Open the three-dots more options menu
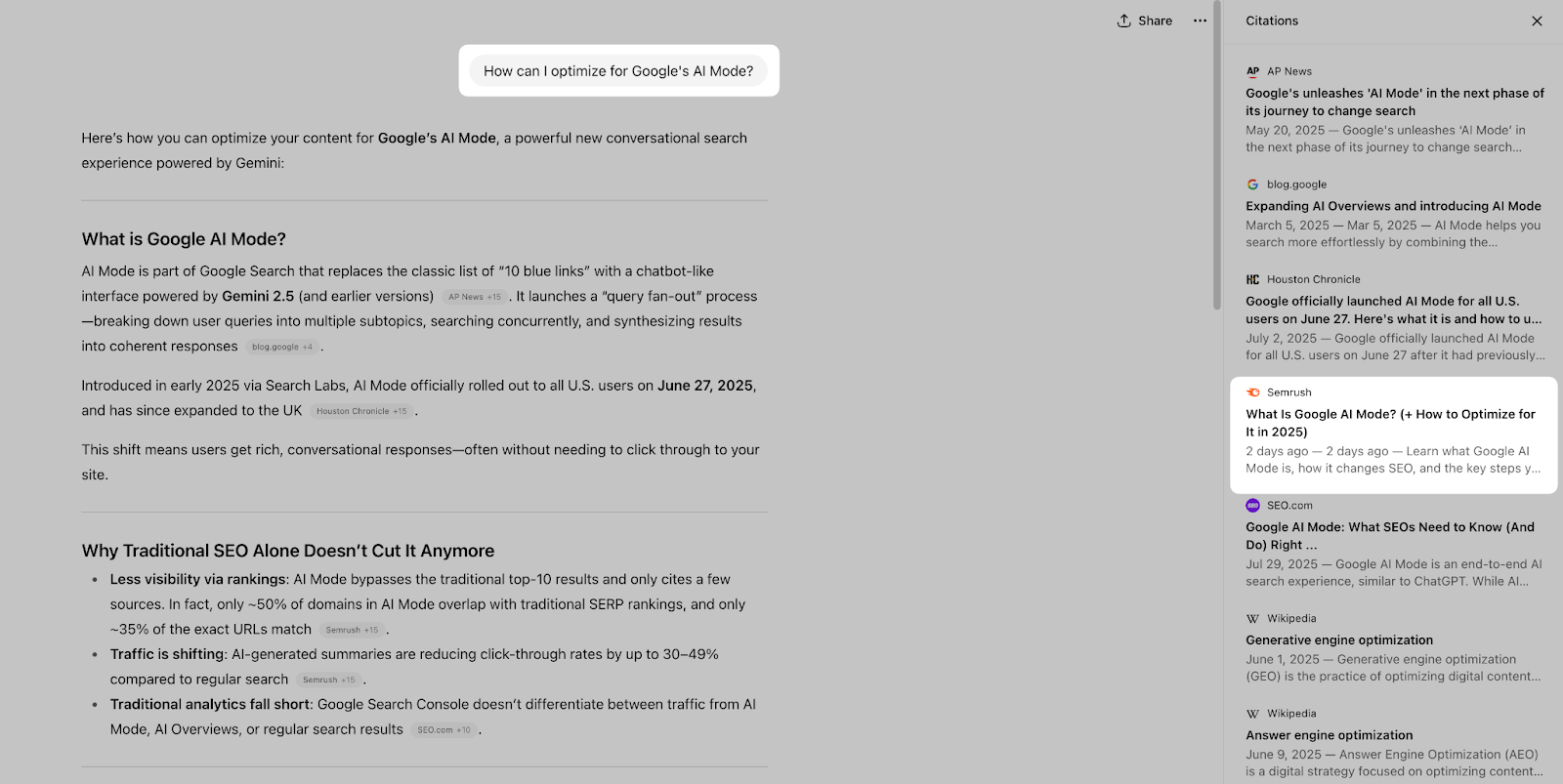The width and height of the screenshot is (1563, 784). (1200, 21)
